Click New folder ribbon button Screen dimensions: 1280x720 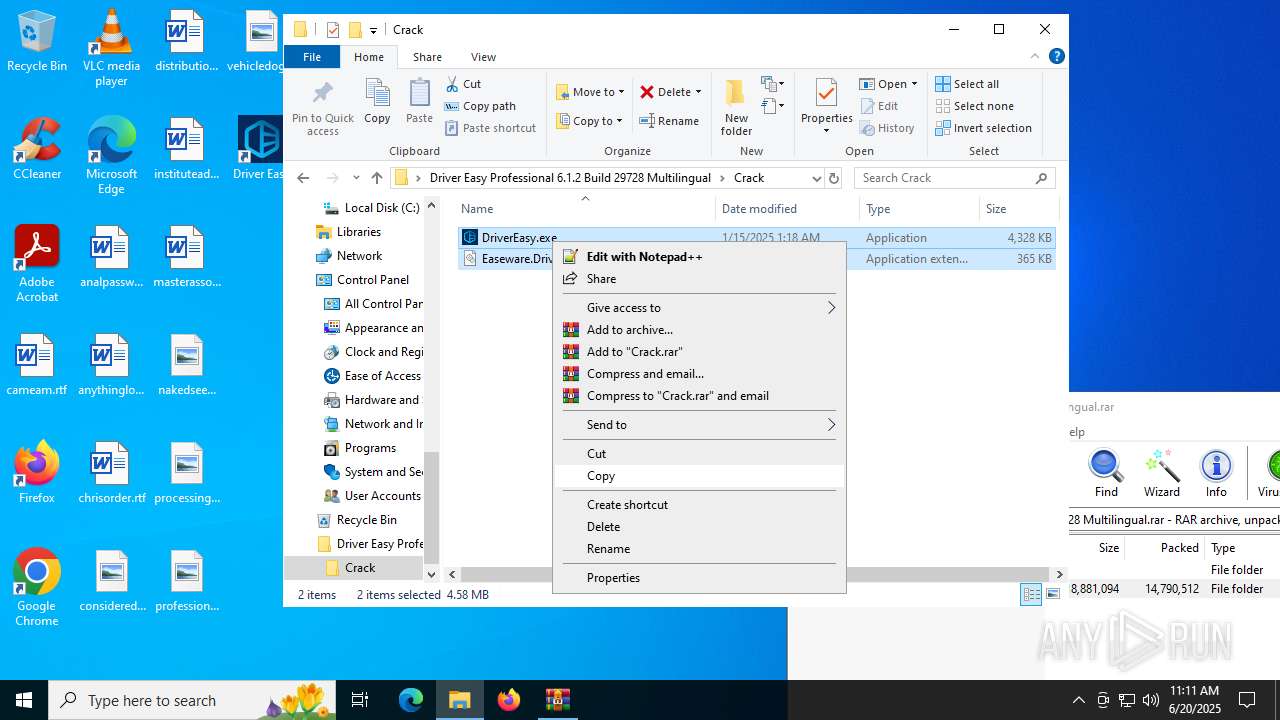tap(736, 108)
